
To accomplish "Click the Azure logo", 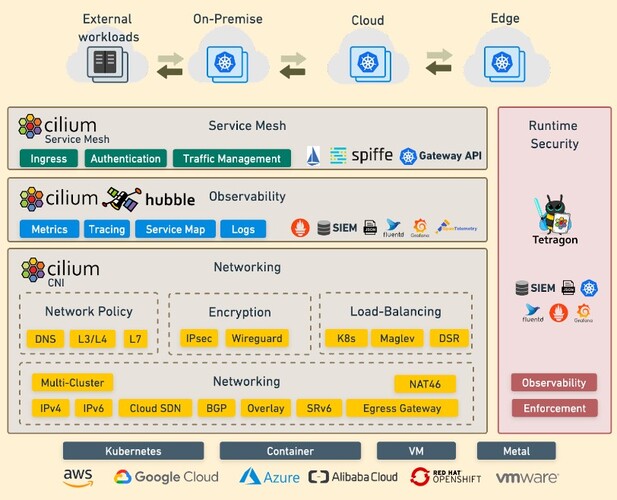I will pyautogui.click(x=269, y=476).
